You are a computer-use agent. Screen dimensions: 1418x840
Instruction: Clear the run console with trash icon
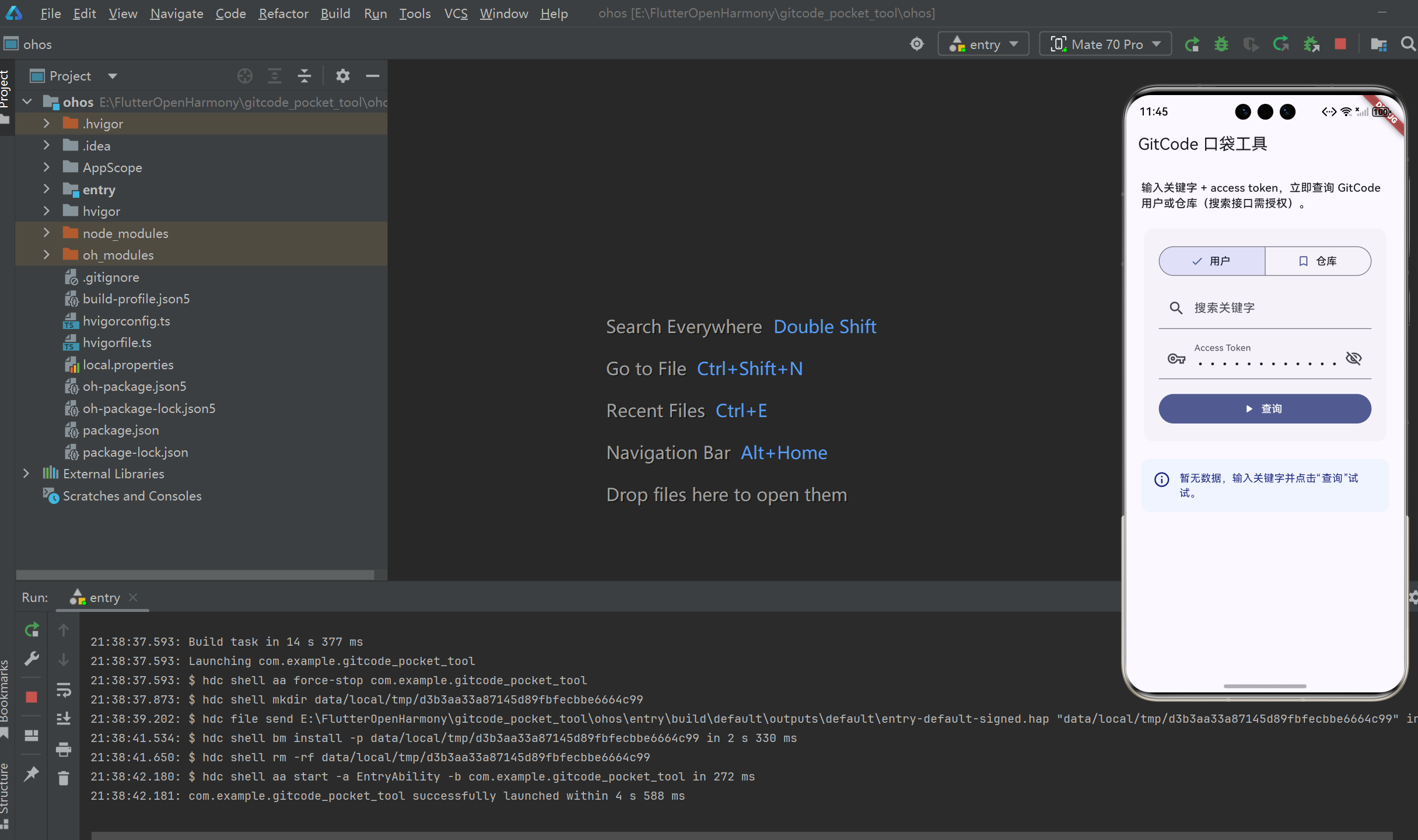64,778
